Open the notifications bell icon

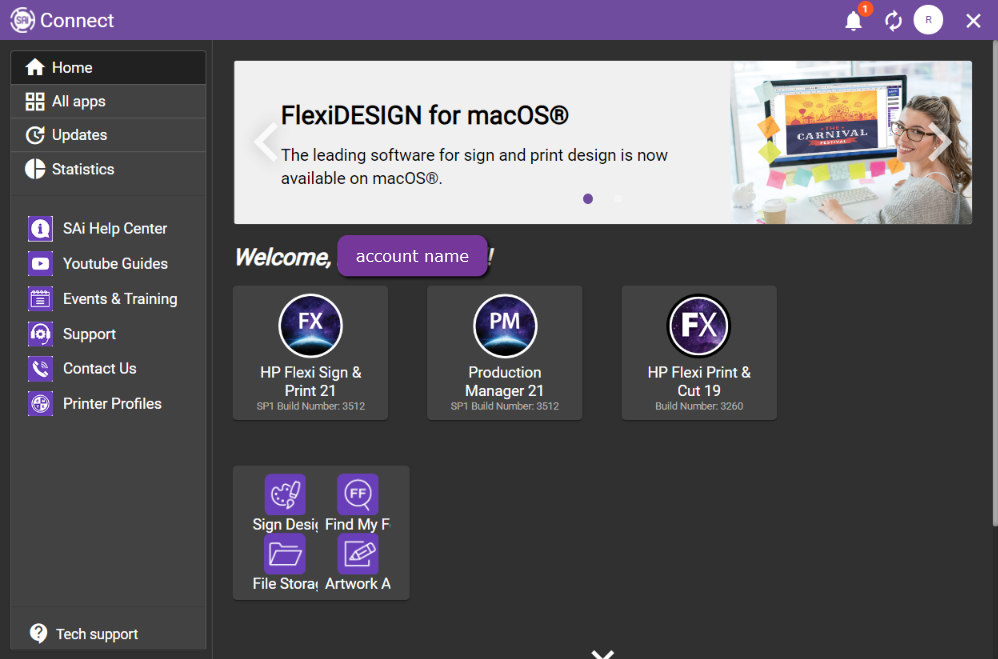[x=853, y=21]
